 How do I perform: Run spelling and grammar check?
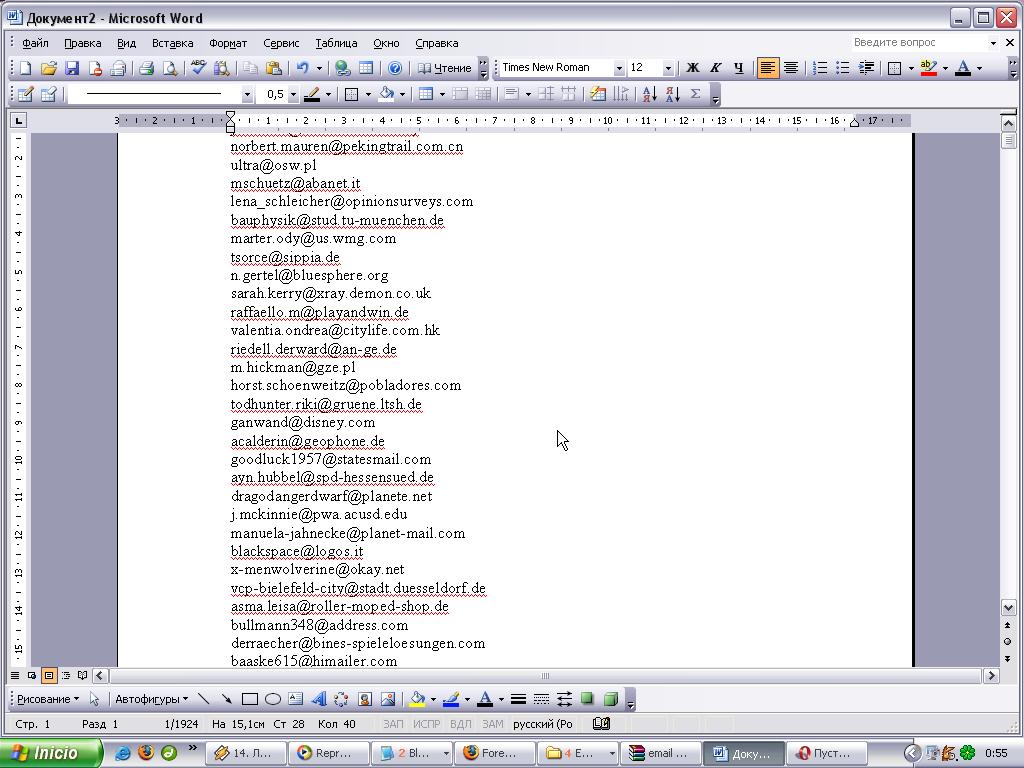tap(198, 68)
